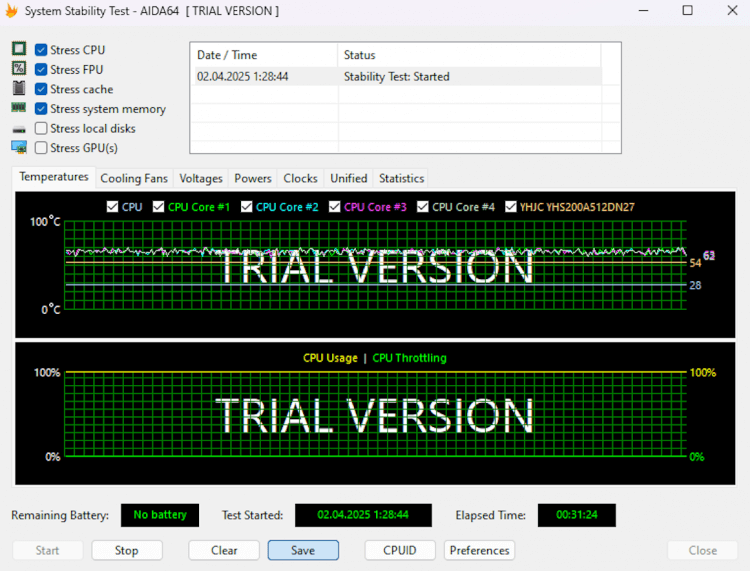Select the Temperatures tab
Viewport: 750px width, 571px height.
54,177
